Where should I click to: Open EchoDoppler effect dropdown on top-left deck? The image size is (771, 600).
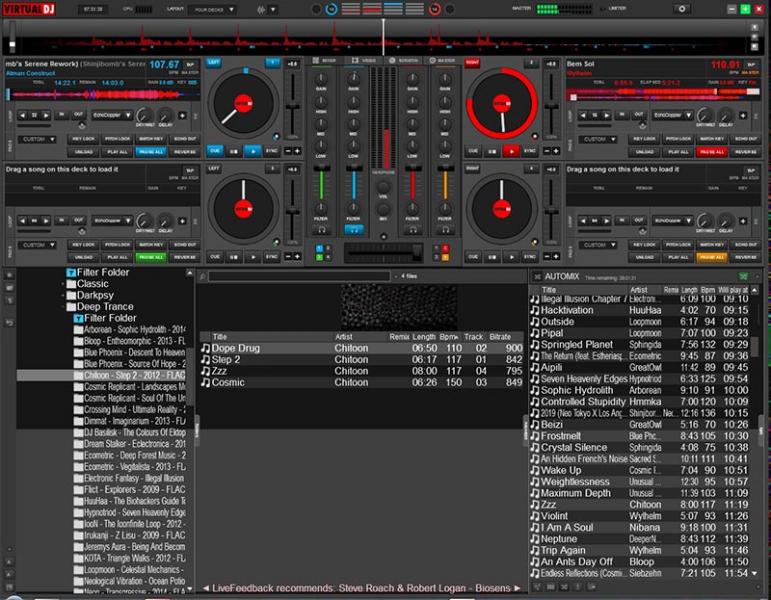click(112, 115)
